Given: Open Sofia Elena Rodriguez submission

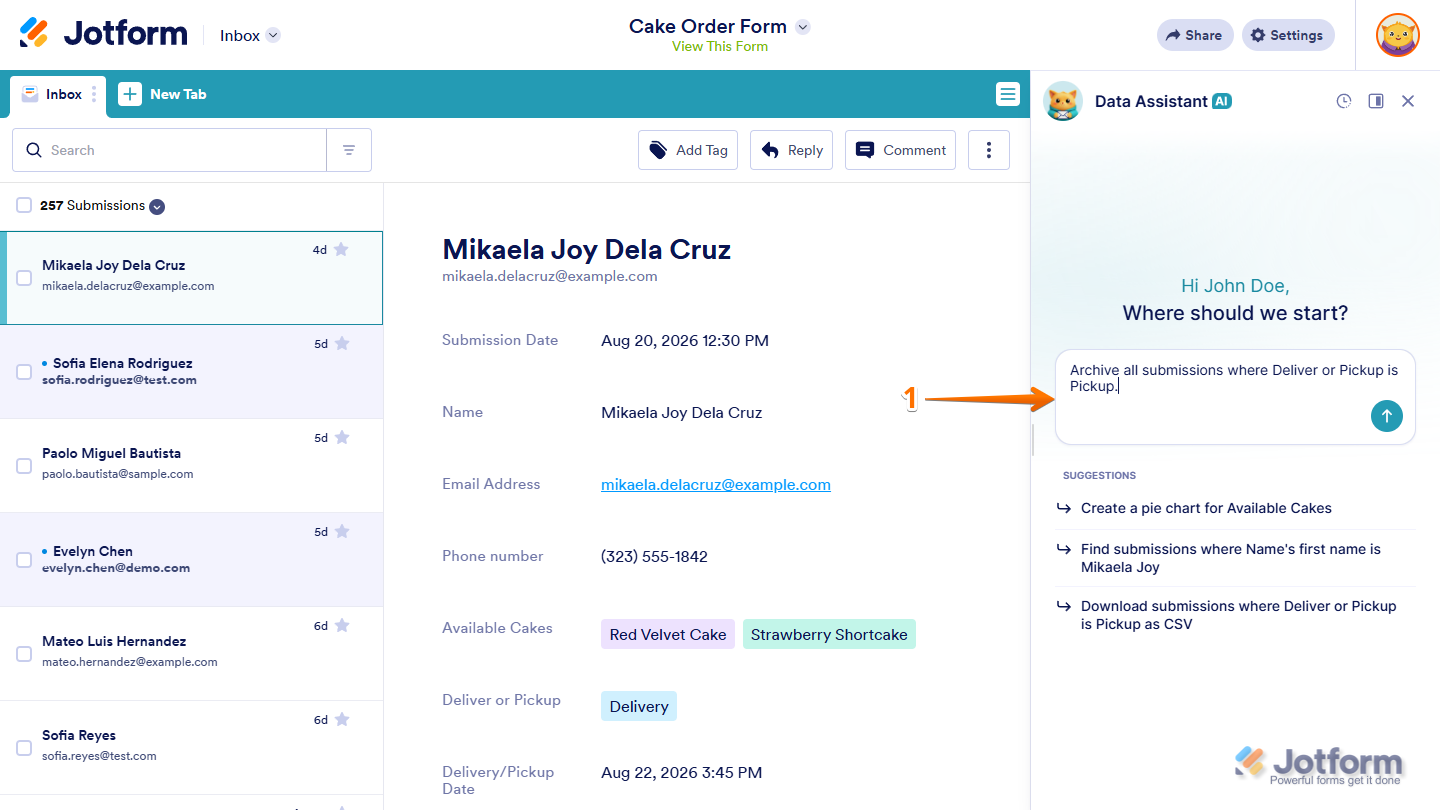Looking at the screenshot, I should point(191,372).
